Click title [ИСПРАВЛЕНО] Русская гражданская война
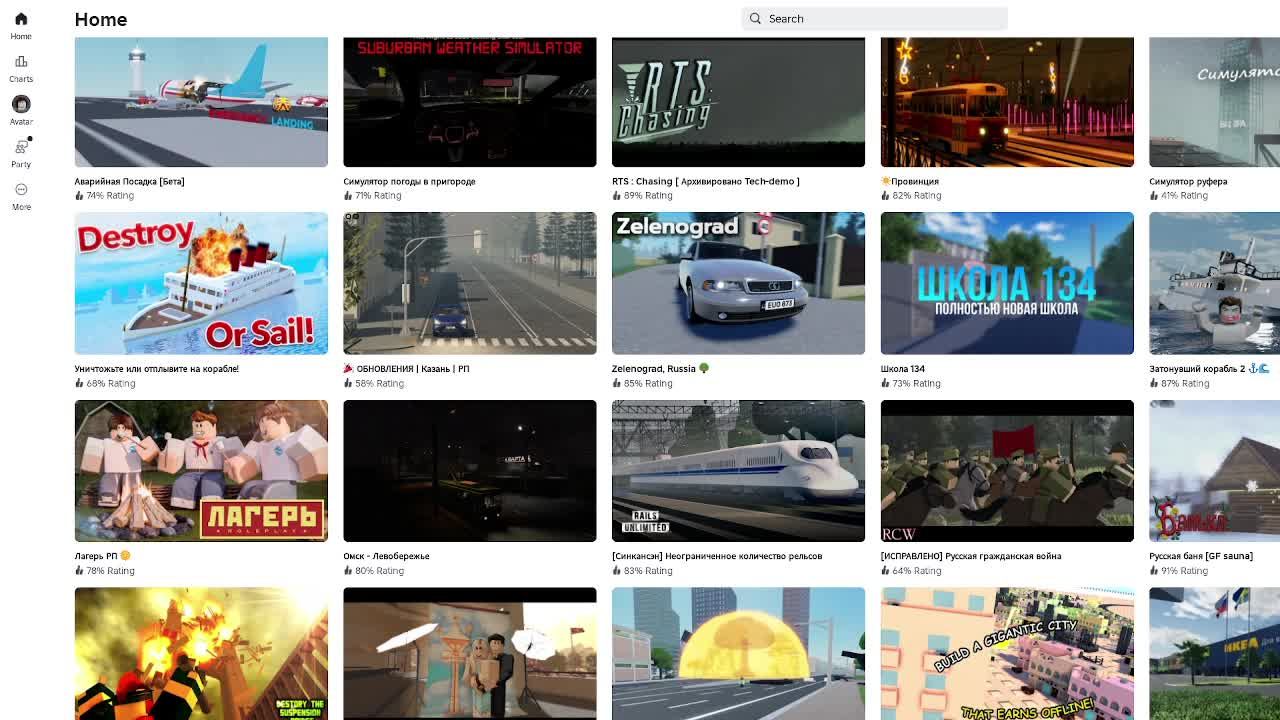The width and height of the screenshot is (1280, 720). (x=971, y=556)
